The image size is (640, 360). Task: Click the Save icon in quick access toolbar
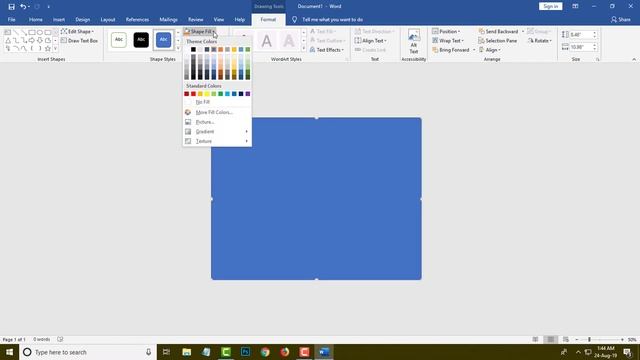[x=11, y=7]
